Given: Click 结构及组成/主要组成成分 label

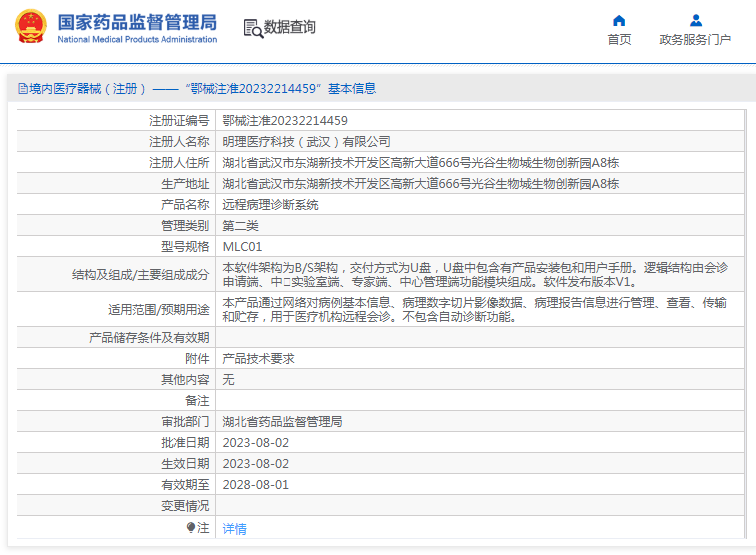Looking at the screenshot, I should (140, 275).
